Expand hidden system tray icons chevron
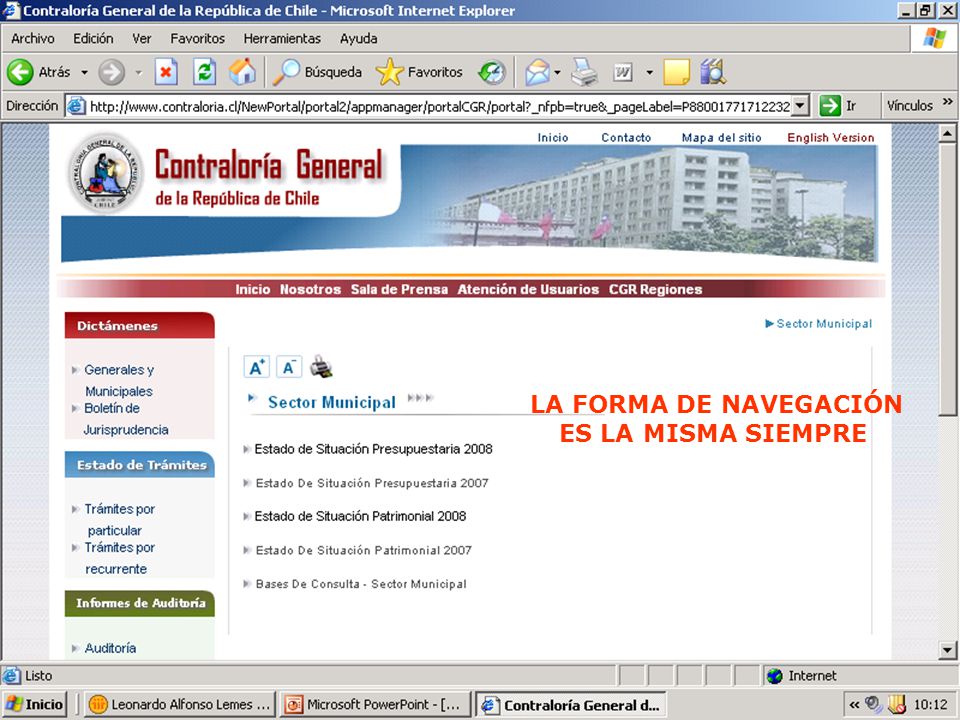 pos(854,705)
